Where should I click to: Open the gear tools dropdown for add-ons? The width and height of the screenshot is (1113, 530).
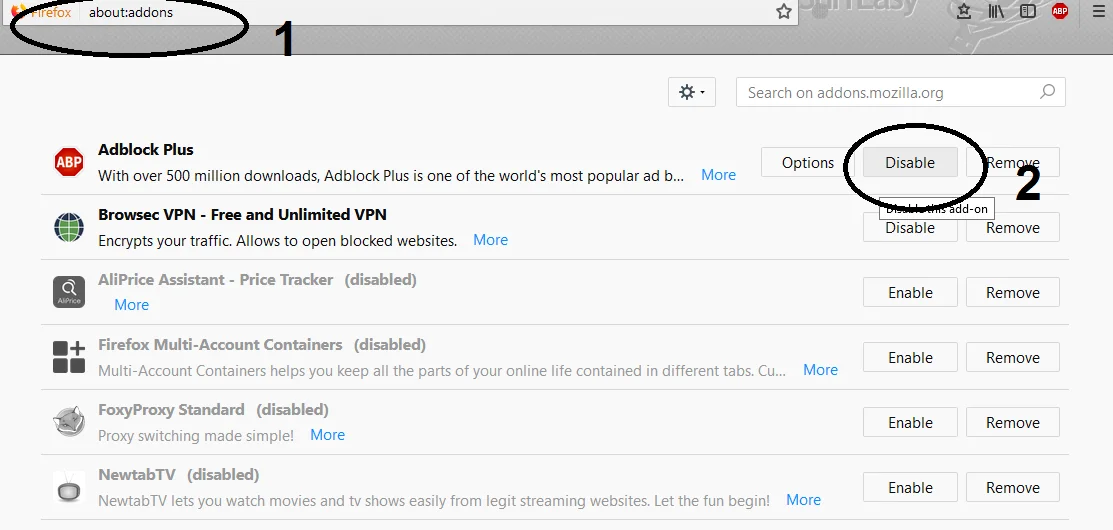click(x=691, y=92)
